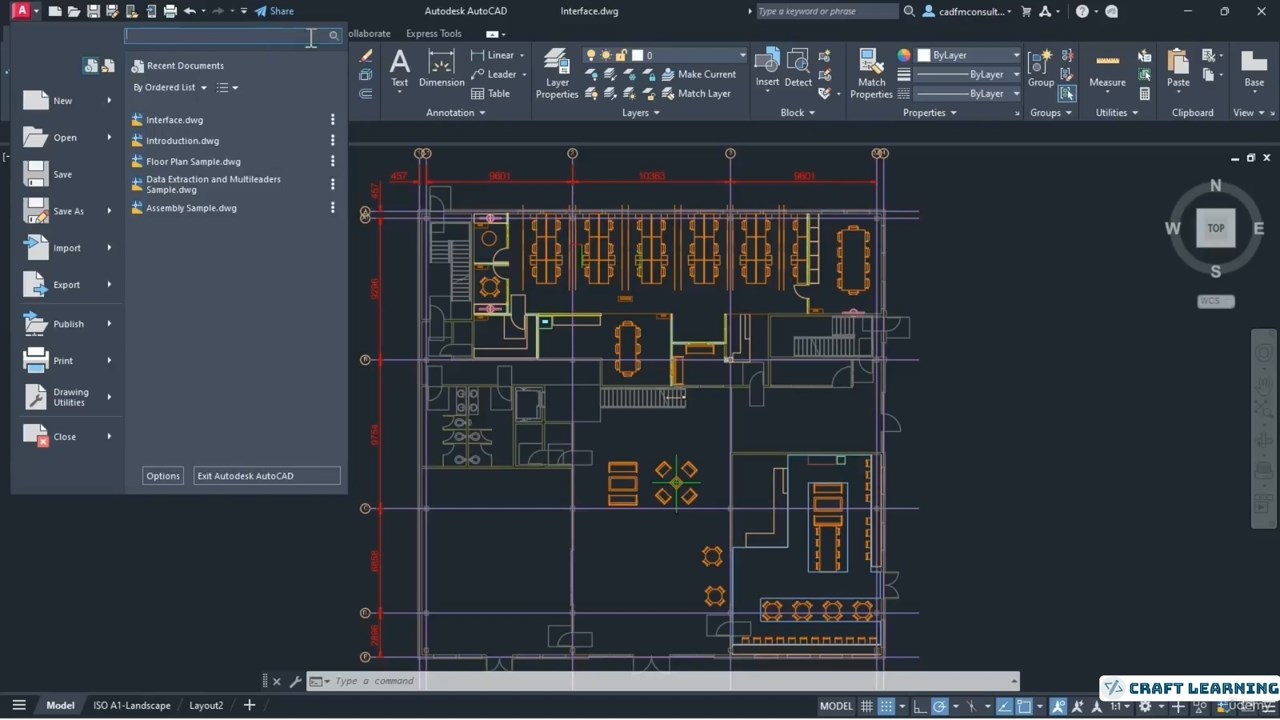Click the Table annotation tool
1280x720 pixels.
[x=490, y=93]
